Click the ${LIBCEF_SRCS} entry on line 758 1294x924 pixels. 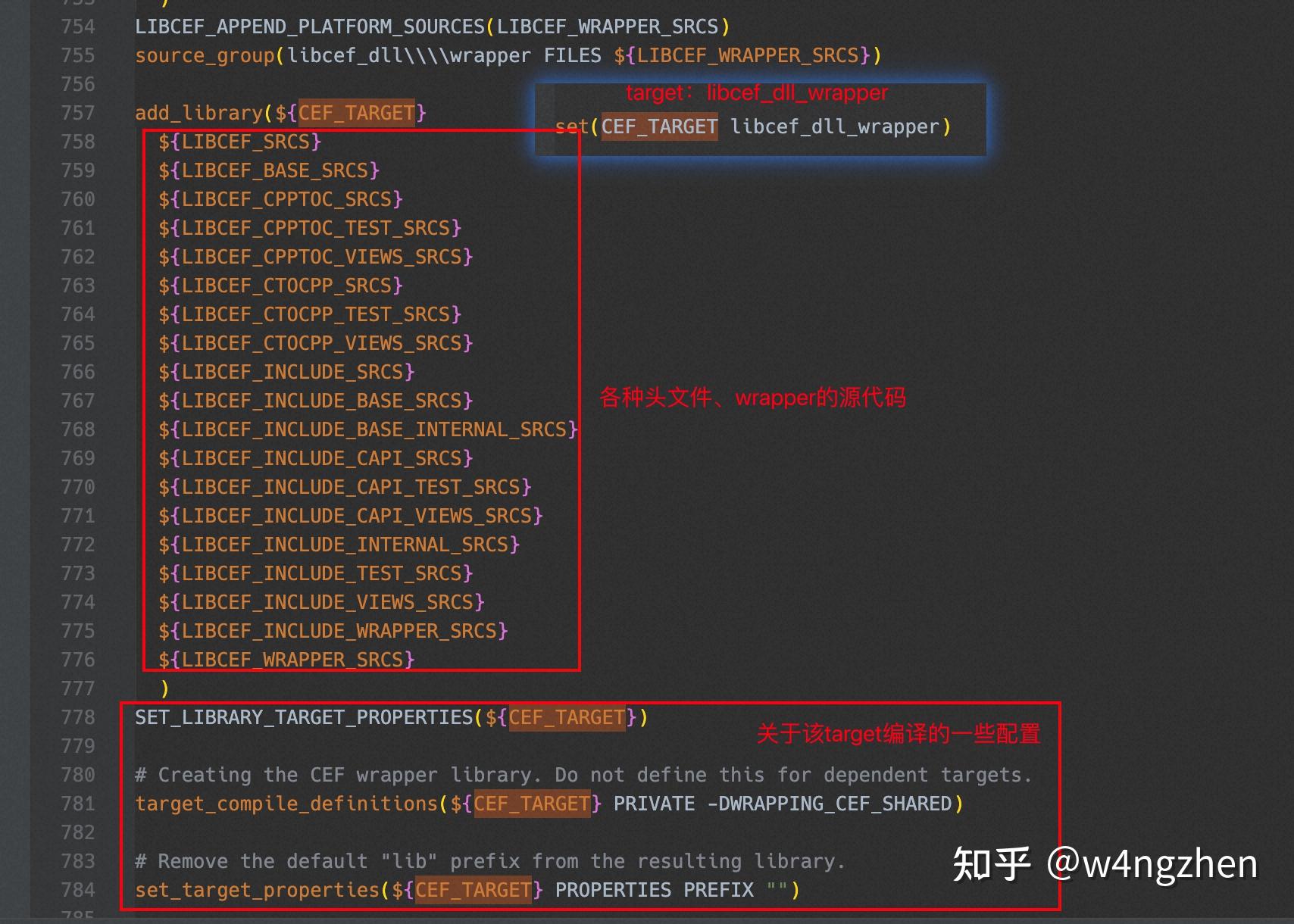tap(239, 141)
